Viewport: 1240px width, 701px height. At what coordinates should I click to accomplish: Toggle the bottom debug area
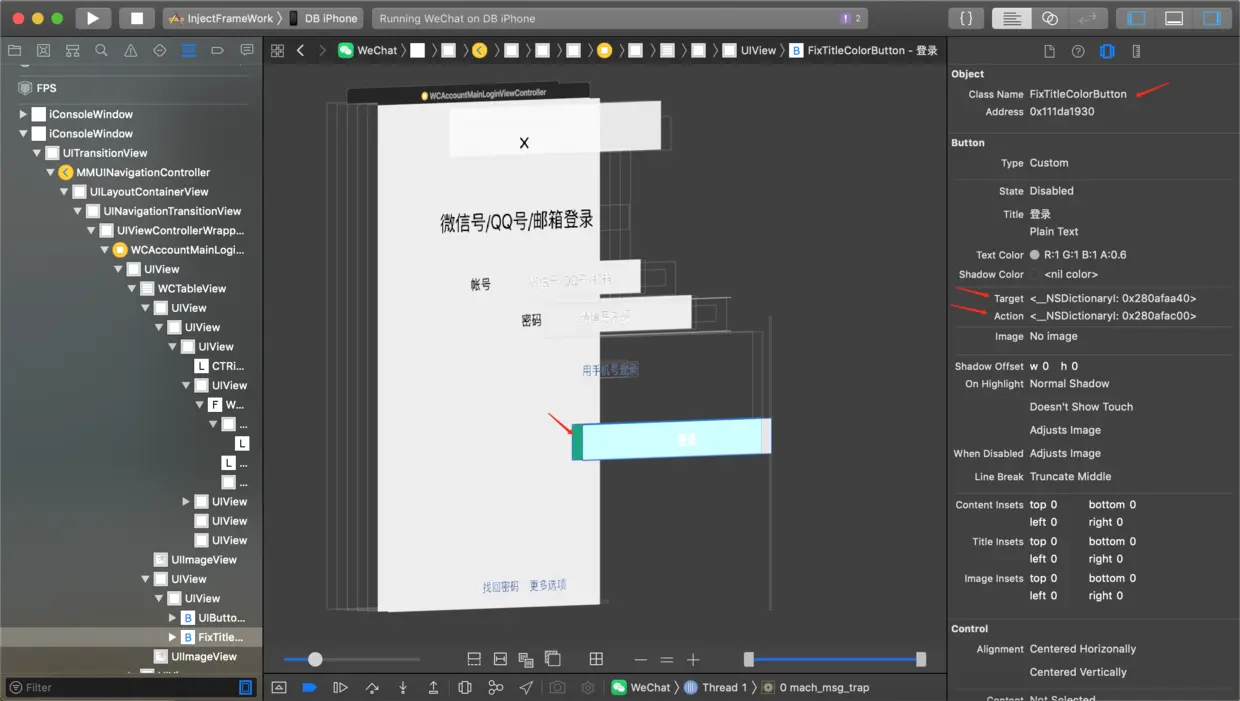[1174, 18]
